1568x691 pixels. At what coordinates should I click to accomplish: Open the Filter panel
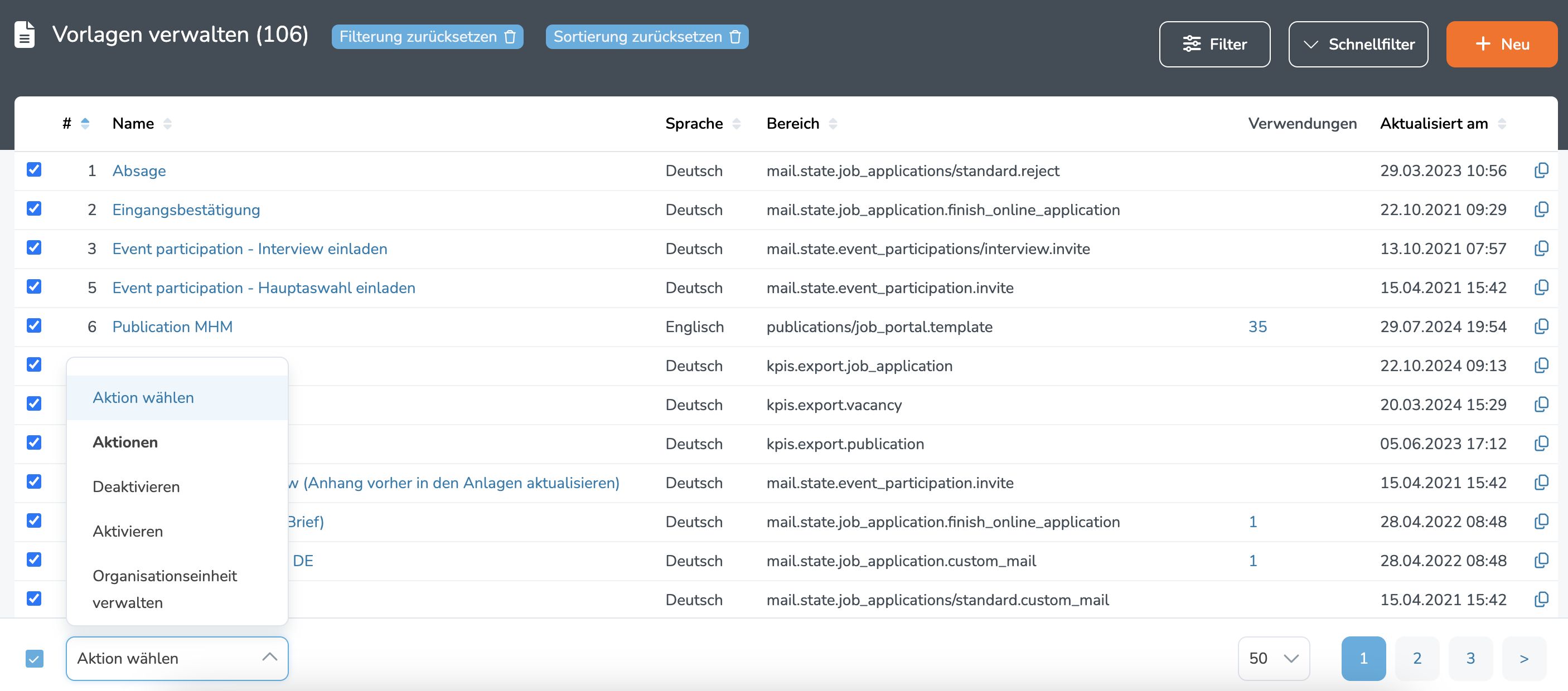pos(1214,44)
